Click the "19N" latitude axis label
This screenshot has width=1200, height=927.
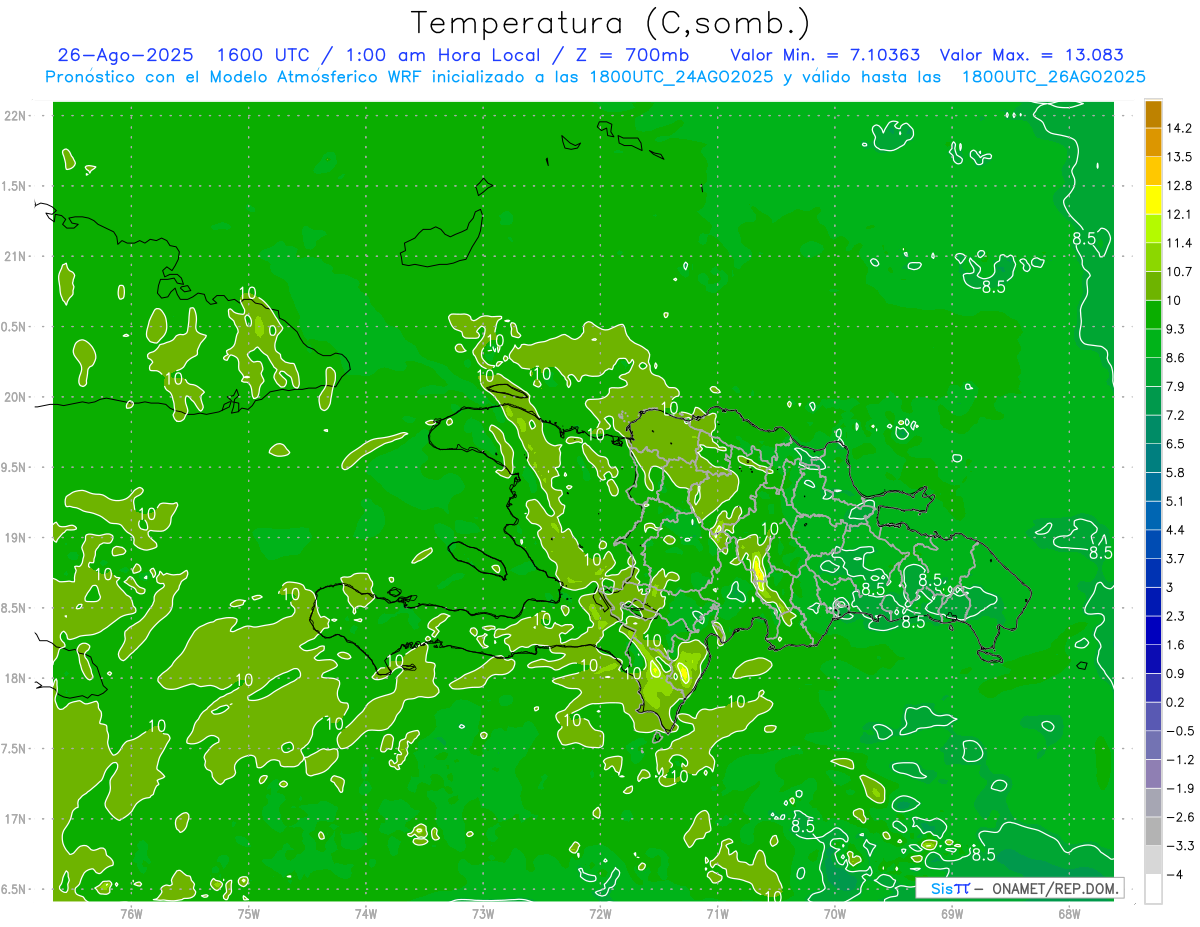click(x=17, y=538)
